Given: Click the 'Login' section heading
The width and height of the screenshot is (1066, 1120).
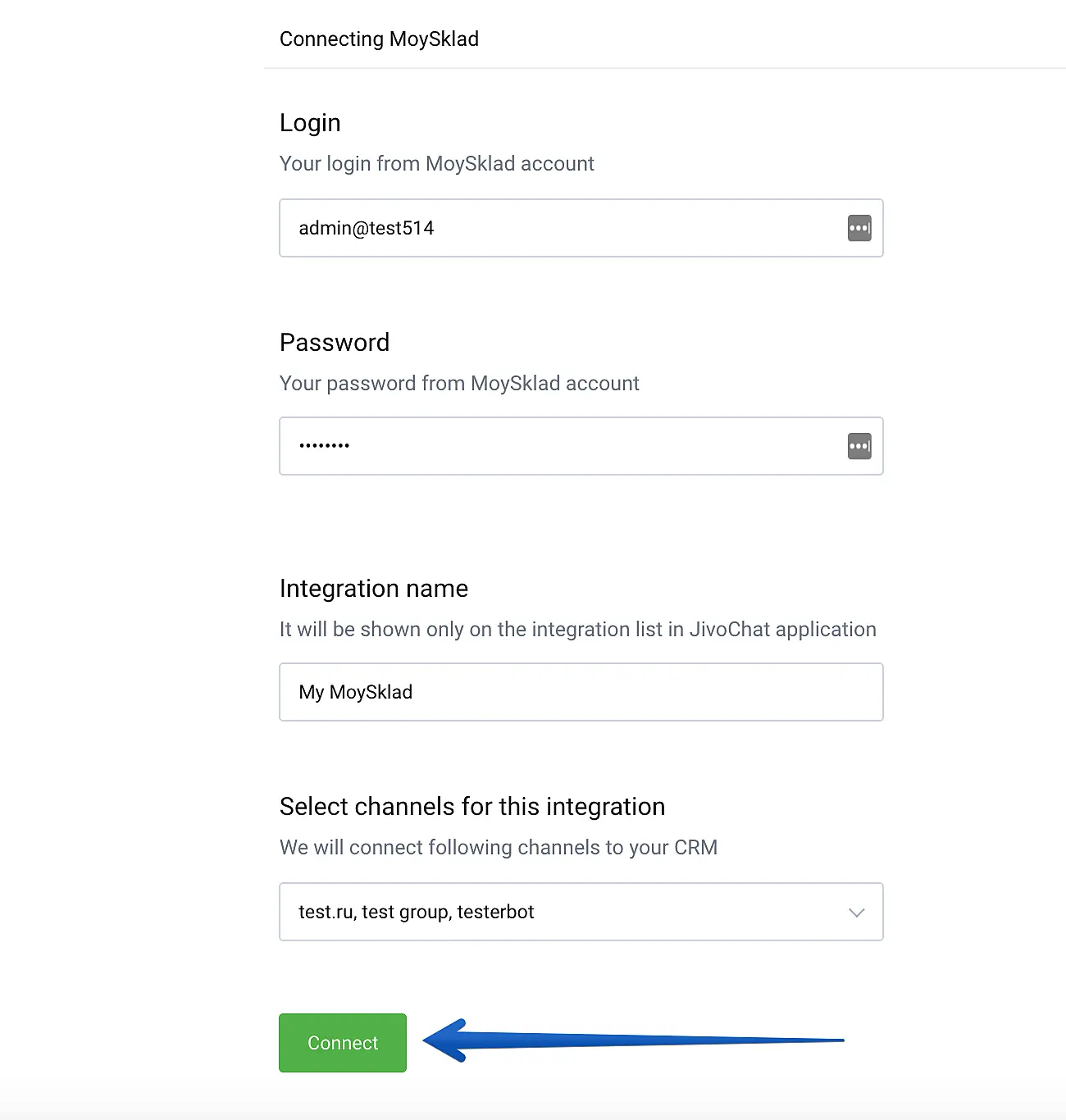Looking at the screenshot, I should pyautogui.click(x=310, y=123).
